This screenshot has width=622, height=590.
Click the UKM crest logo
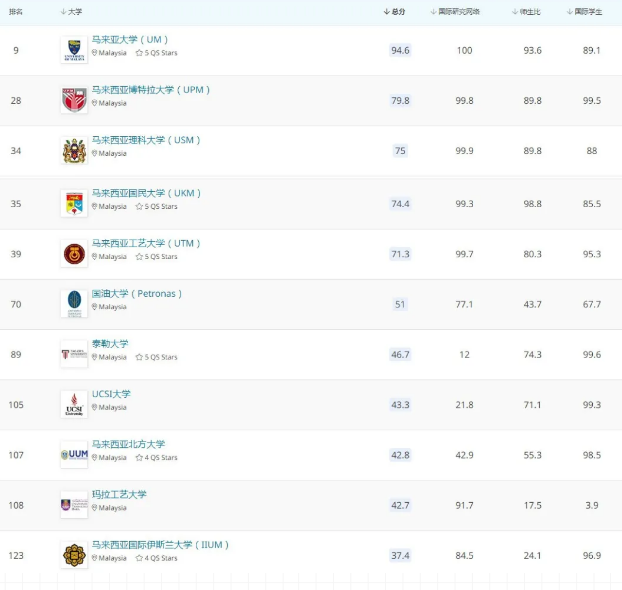click(74, 204)
